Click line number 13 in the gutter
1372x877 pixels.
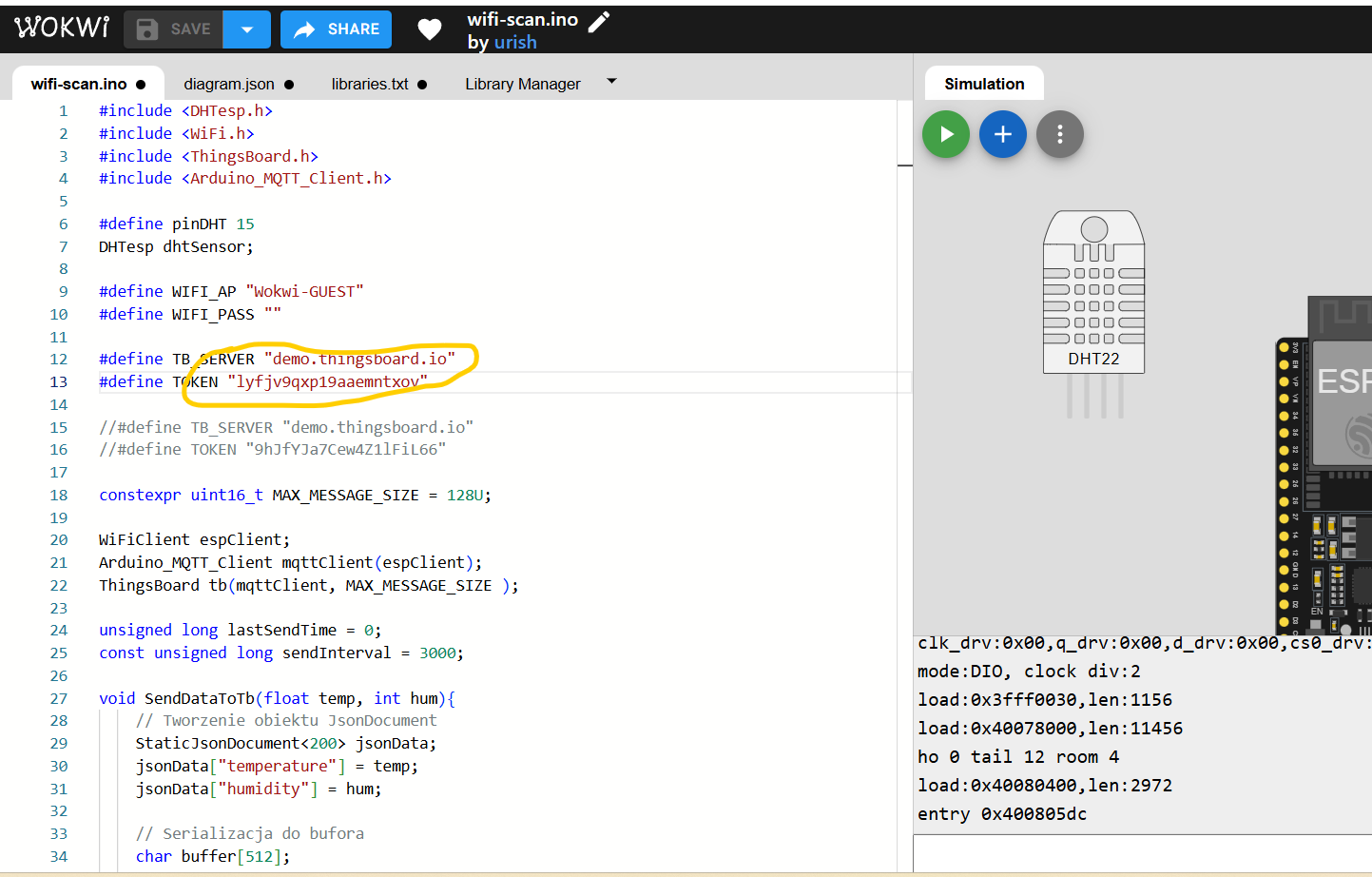pyautogui.click(x=59, y=381)
